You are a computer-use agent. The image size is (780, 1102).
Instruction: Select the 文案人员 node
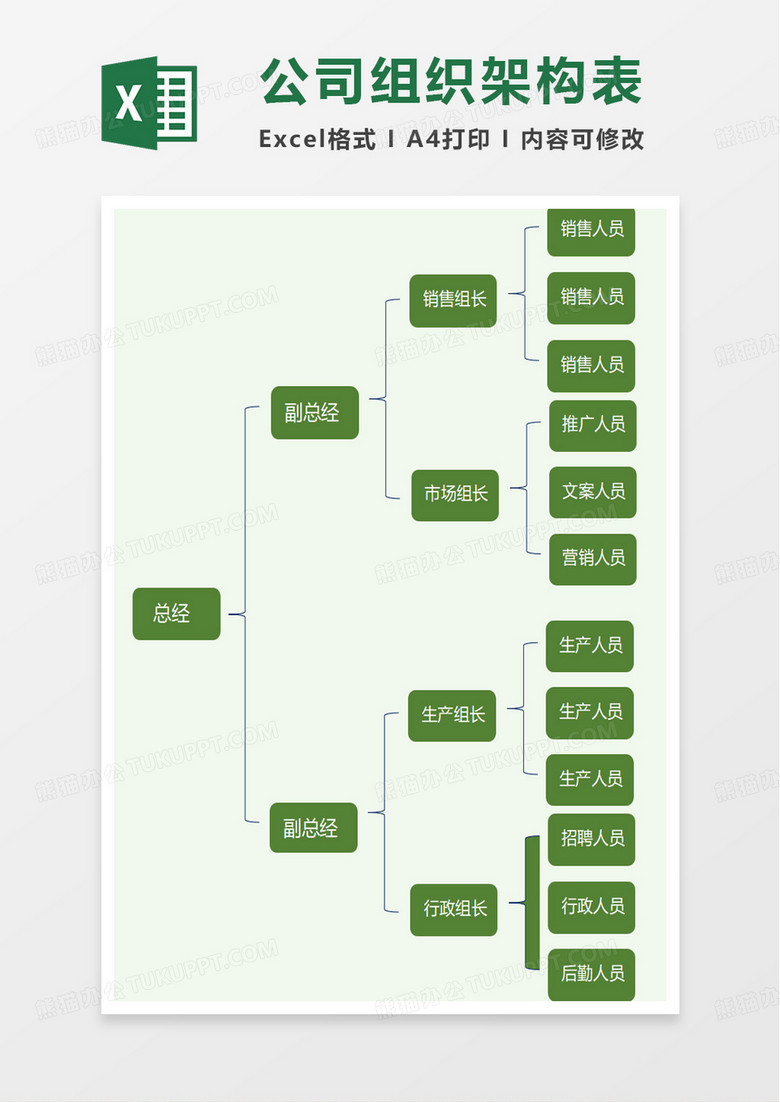pos(593,492)
